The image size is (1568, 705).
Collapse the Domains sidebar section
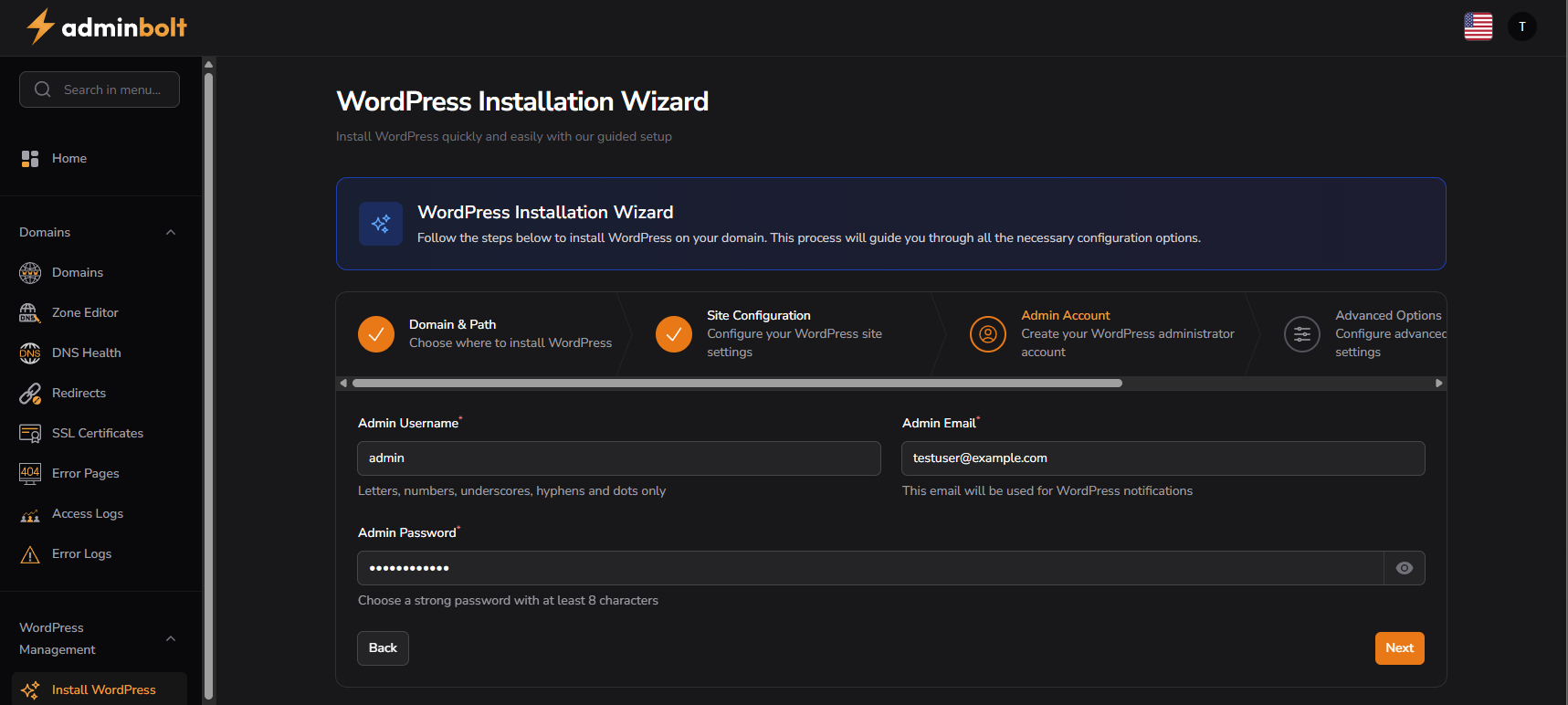pos(171,232)
